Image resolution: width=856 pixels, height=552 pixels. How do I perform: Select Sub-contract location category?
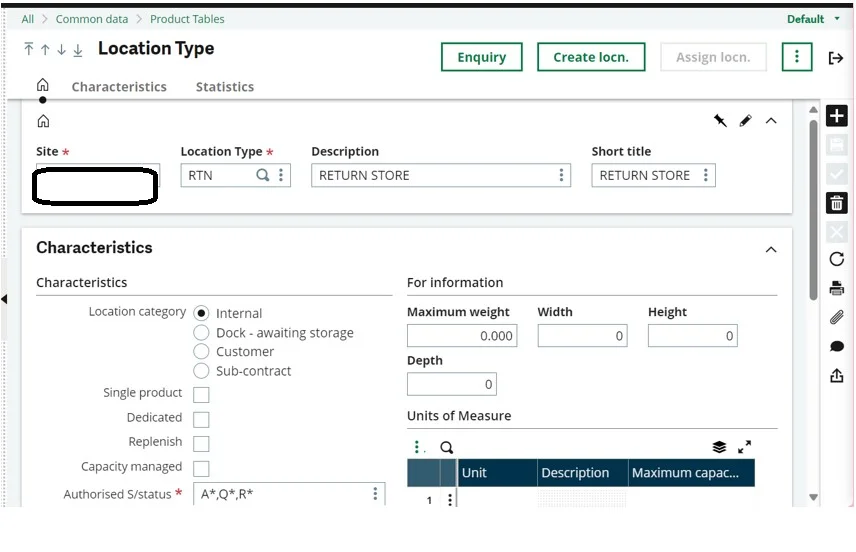[201, 371]
